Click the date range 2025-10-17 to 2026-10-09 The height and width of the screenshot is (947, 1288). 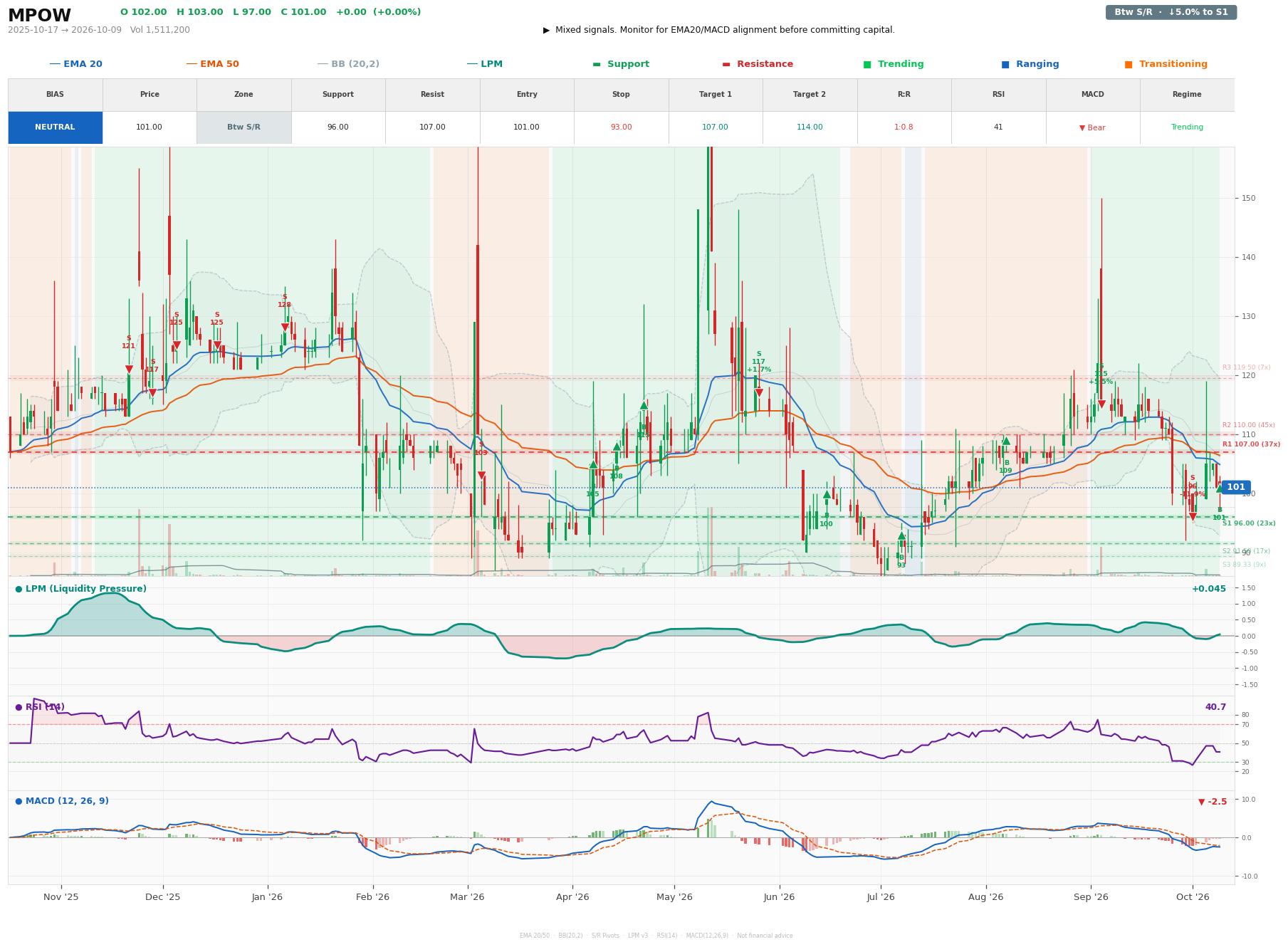click(x=65, y=30)
